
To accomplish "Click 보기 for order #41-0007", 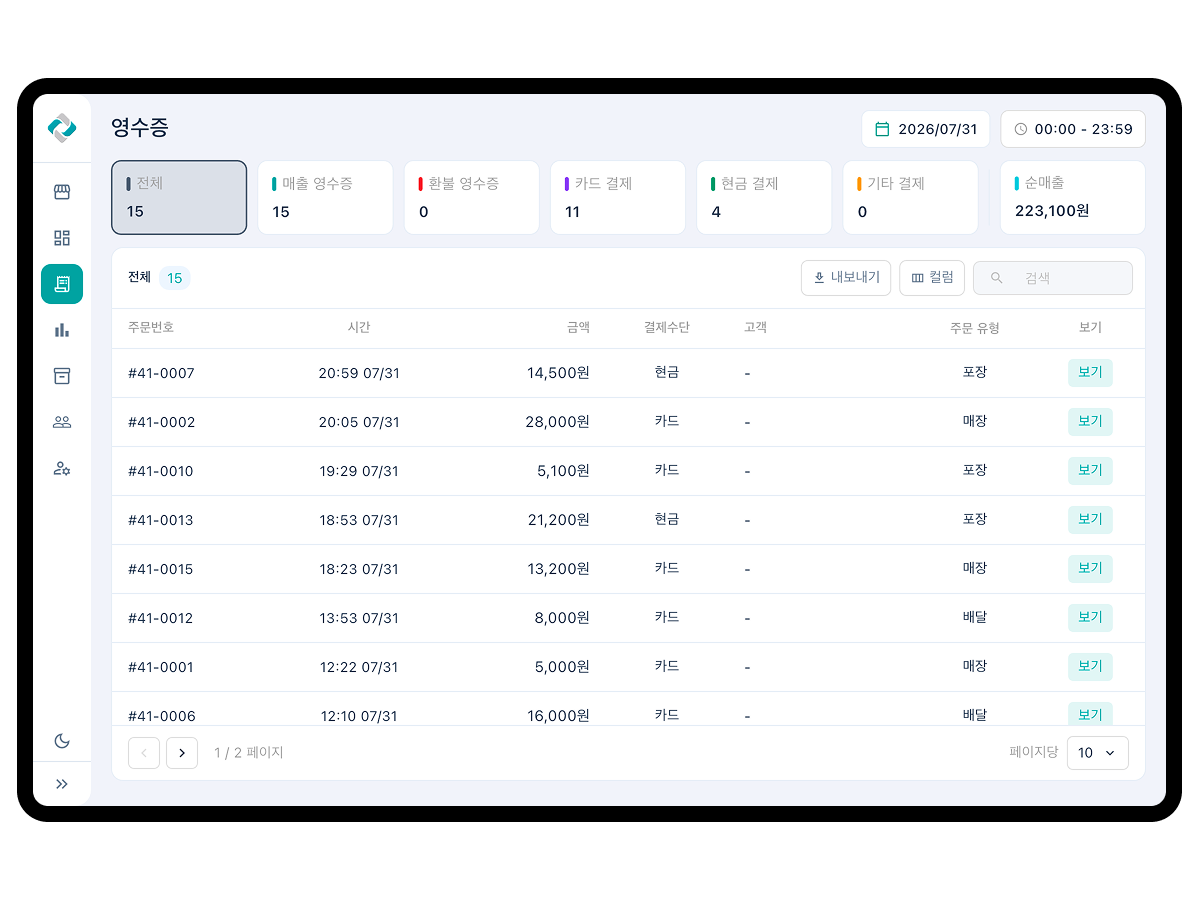I will tap(1090, 373).
